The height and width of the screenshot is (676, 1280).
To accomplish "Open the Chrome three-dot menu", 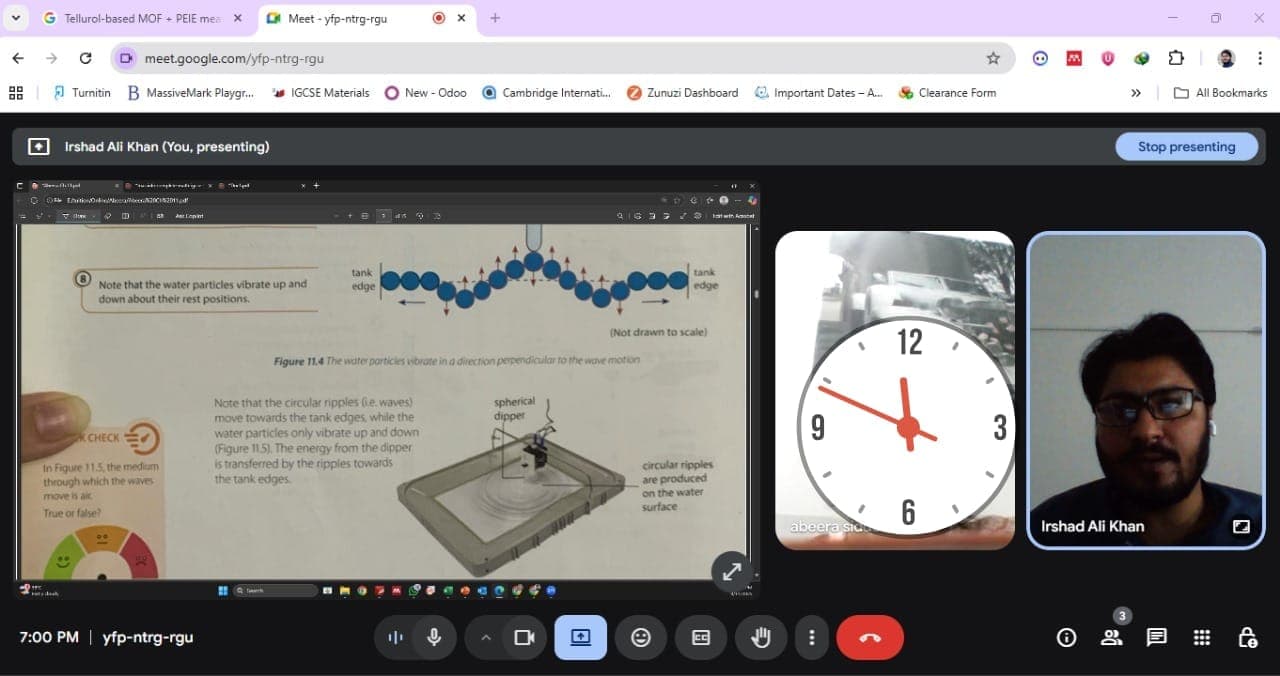I will click(x=1259, y=58).
